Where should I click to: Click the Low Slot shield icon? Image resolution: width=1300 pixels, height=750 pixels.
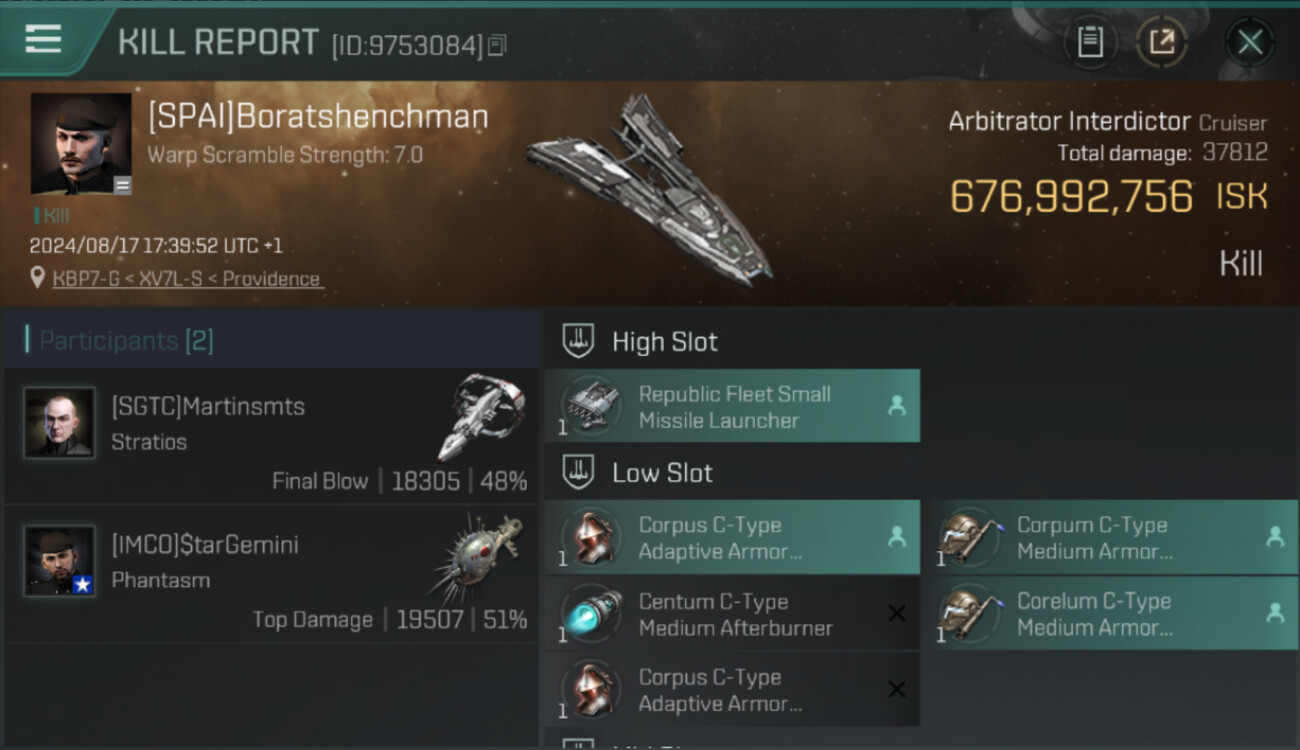pyautogui.click(x=578, y=472)
